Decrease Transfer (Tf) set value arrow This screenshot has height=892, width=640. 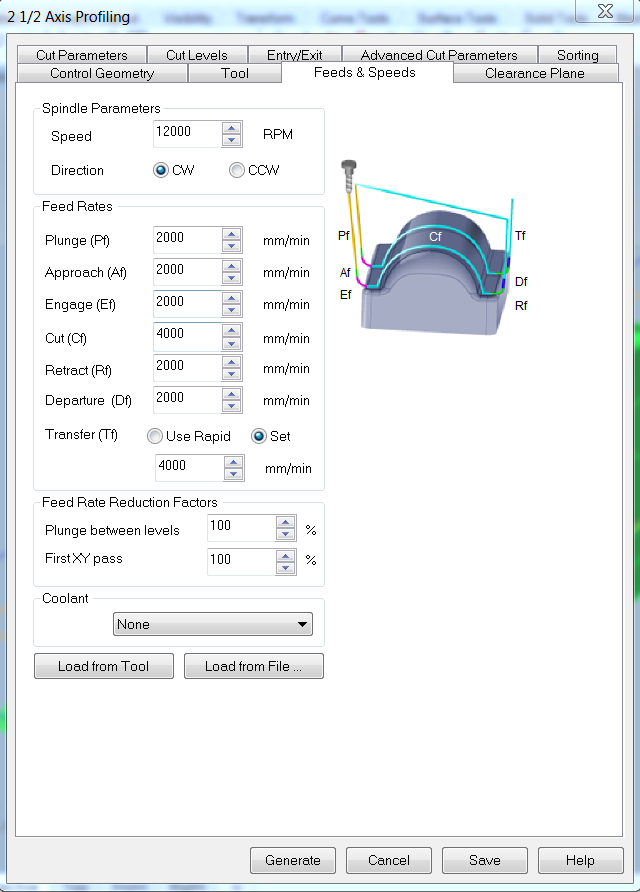click(233, 474)
